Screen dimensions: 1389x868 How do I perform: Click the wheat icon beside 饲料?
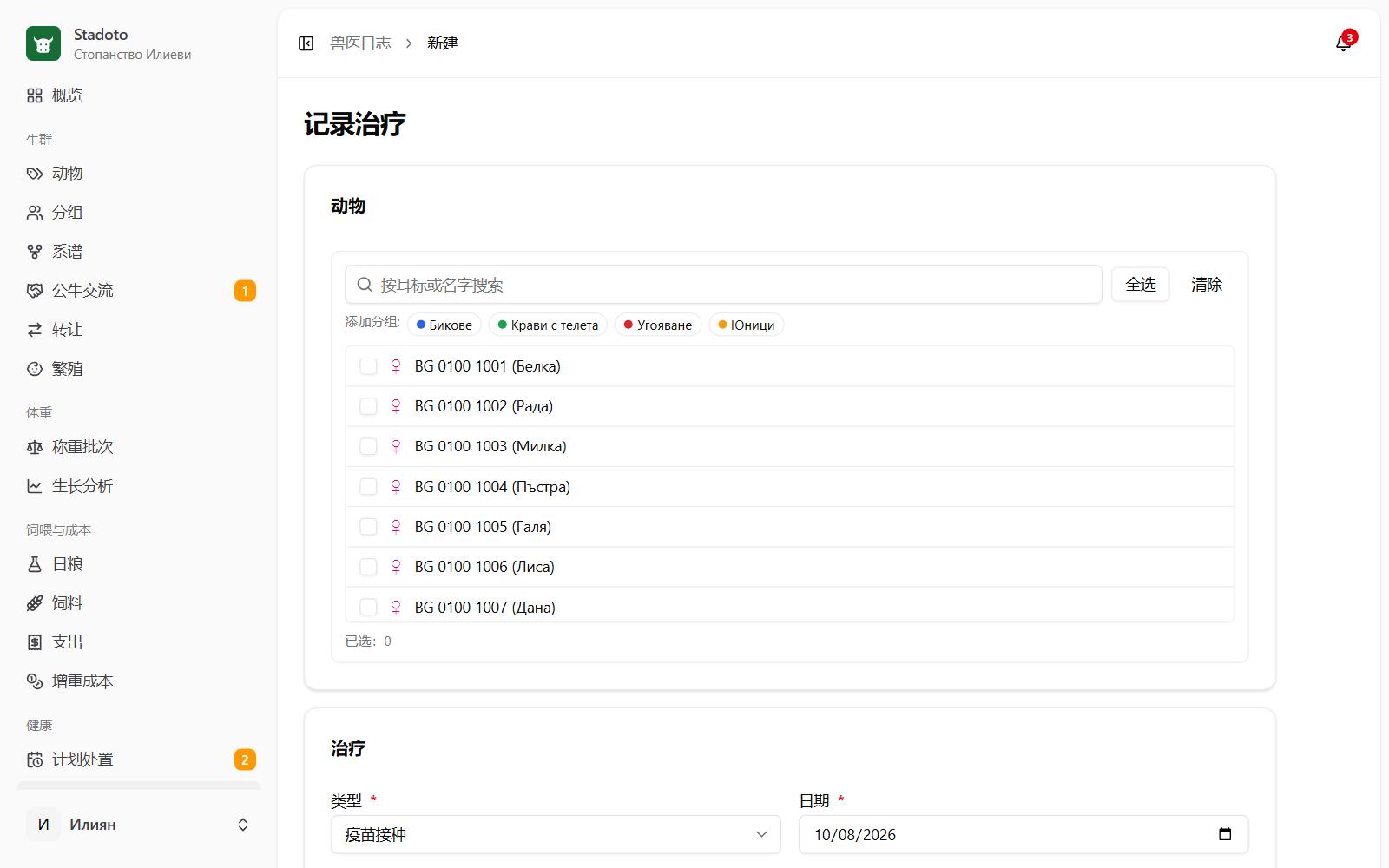tap(35, 603)
